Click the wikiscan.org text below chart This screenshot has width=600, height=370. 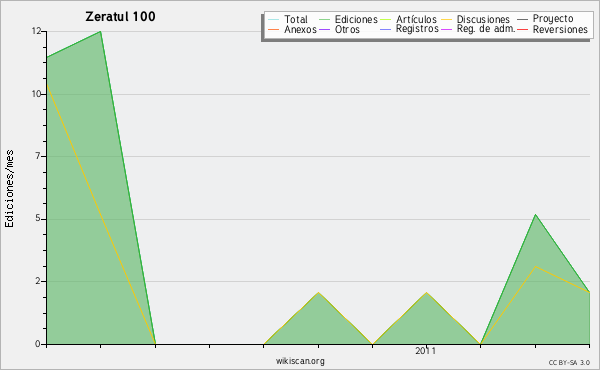pos(300,361)
